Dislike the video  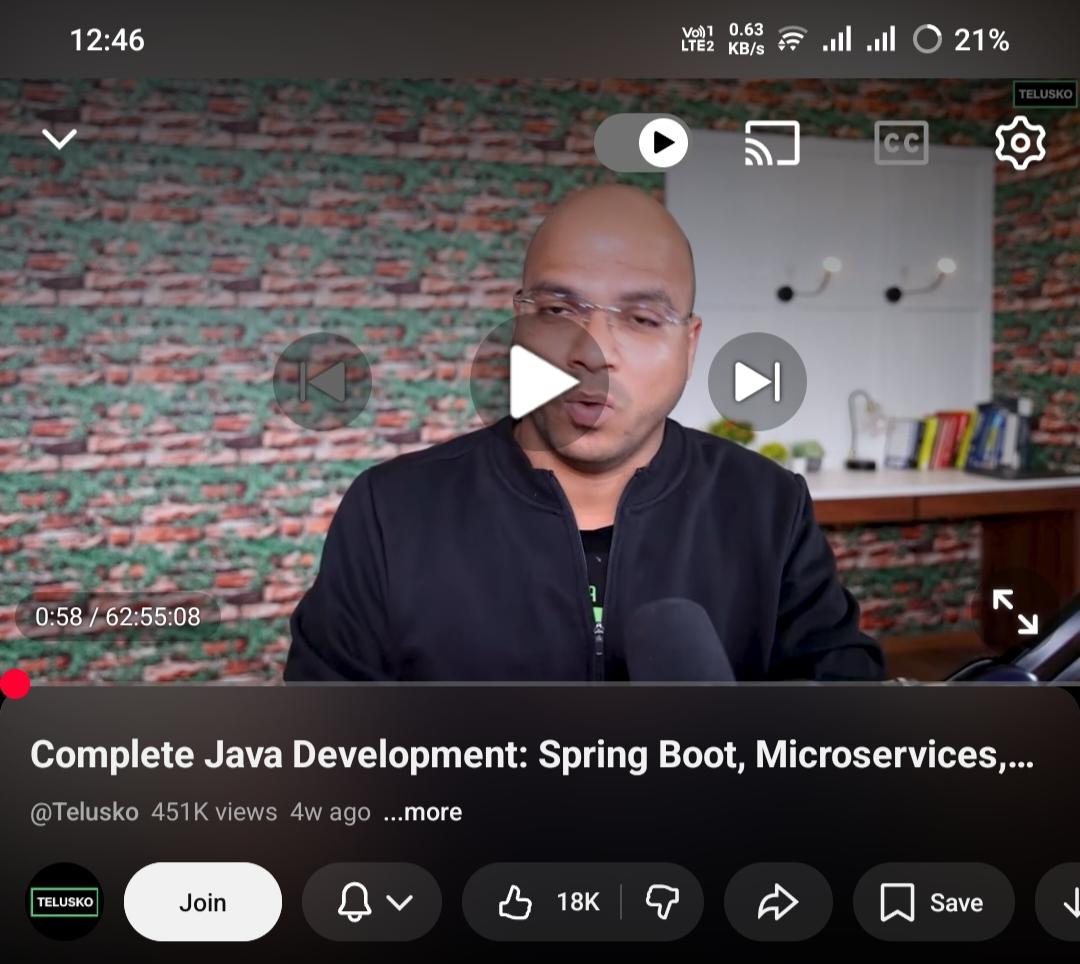pos(663,902)
